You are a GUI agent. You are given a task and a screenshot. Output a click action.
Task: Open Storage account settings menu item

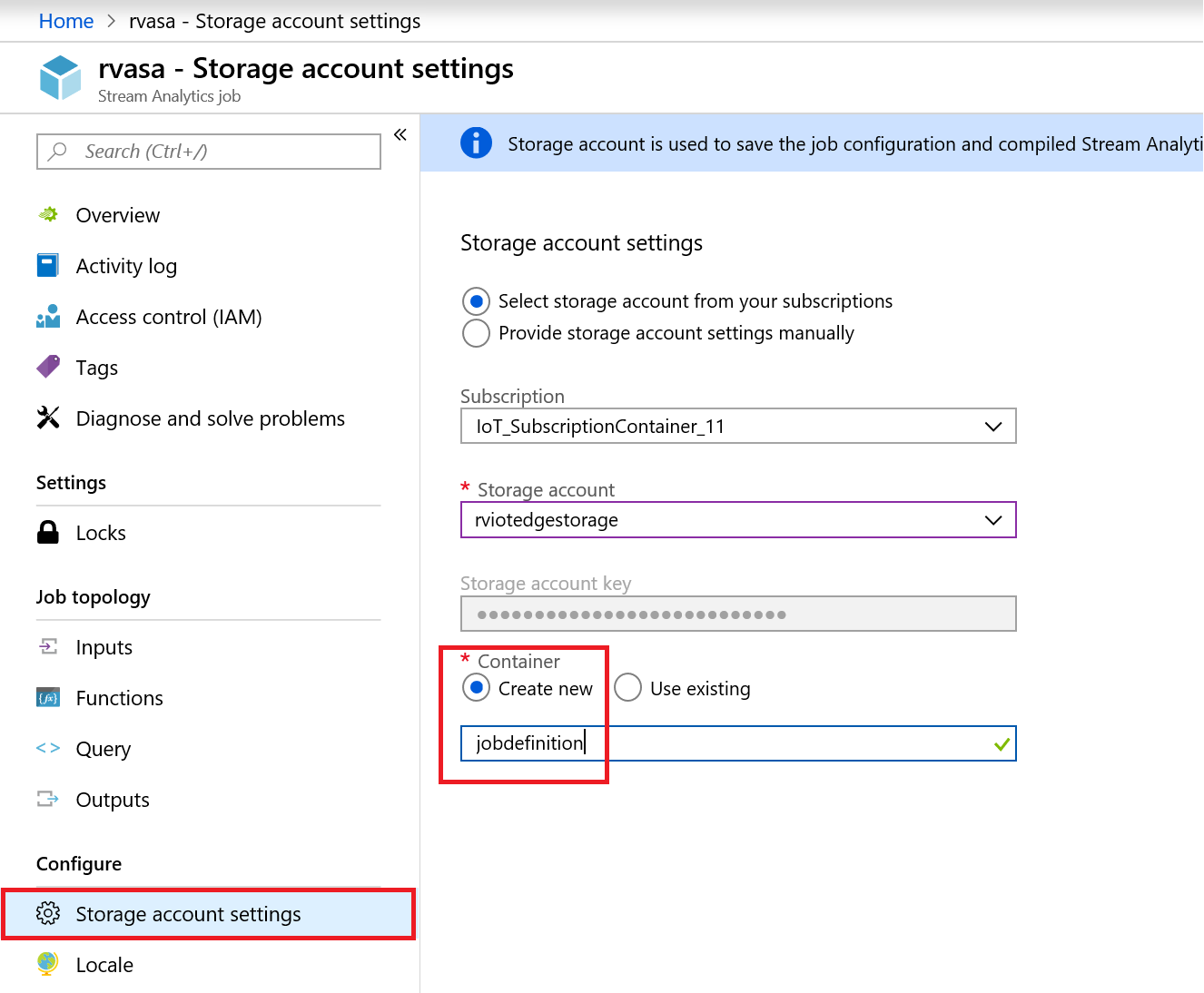click(x=209, y=914)
